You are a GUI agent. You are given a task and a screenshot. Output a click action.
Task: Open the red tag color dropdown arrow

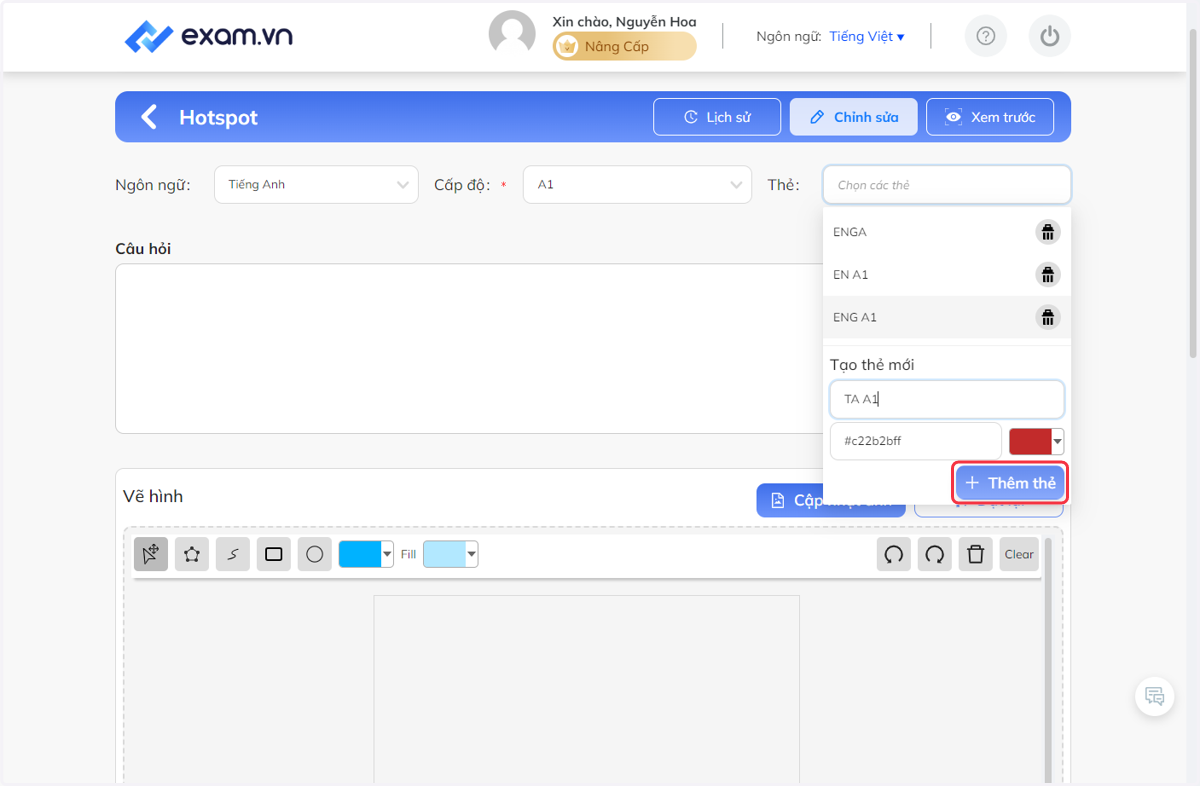1058,441
